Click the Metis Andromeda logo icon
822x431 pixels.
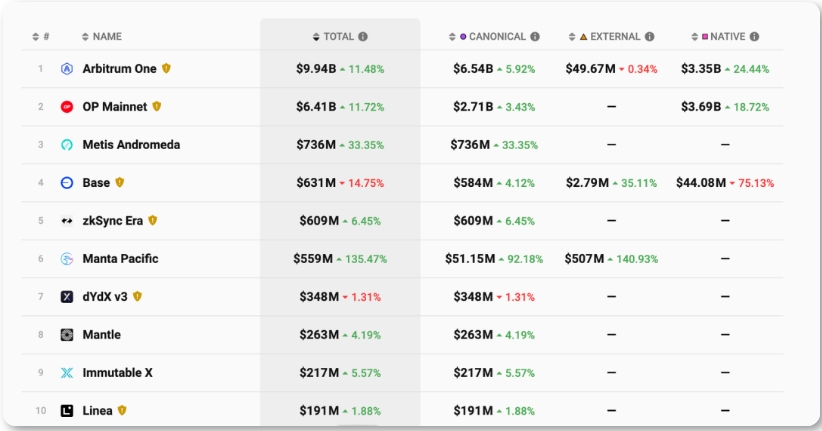(67, 145)
